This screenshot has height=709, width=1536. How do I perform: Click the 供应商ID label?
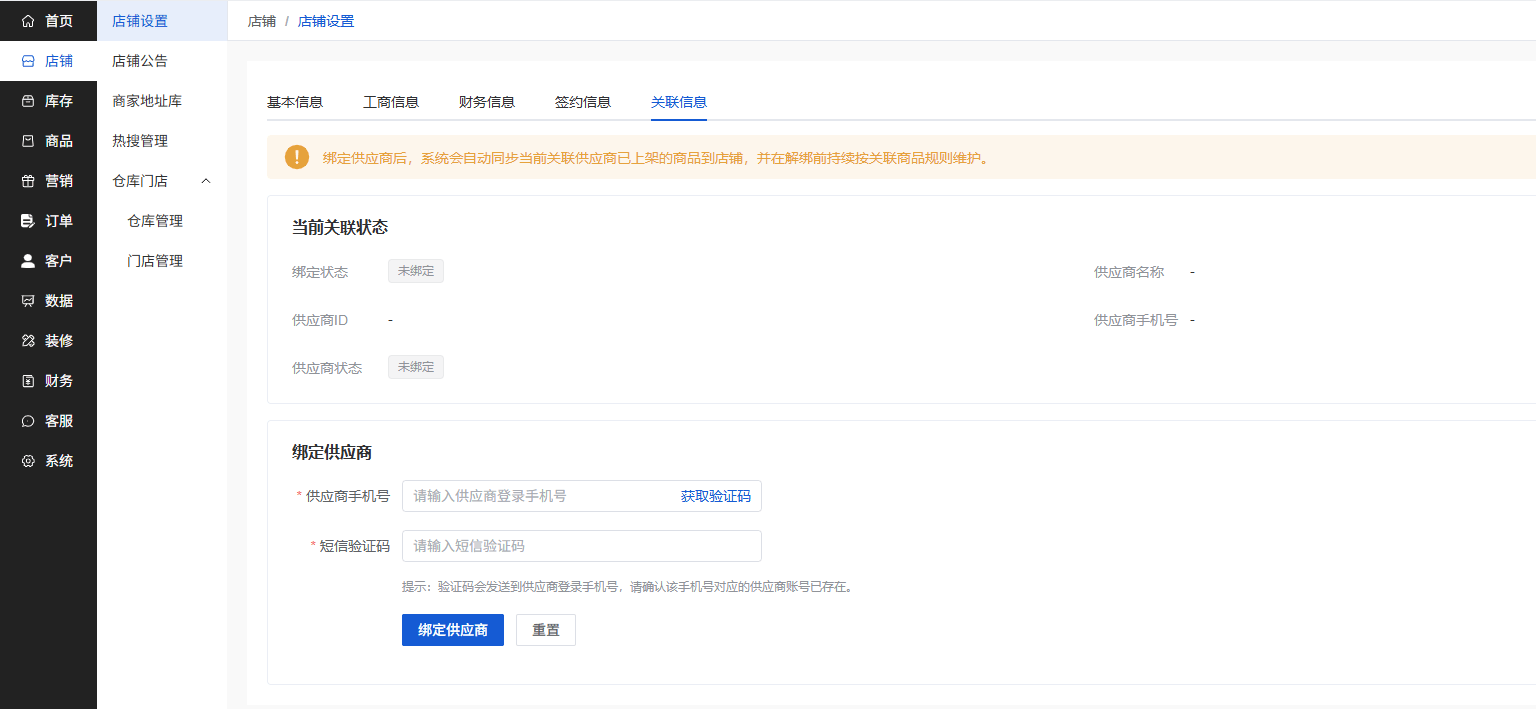[x=320, y=320]
